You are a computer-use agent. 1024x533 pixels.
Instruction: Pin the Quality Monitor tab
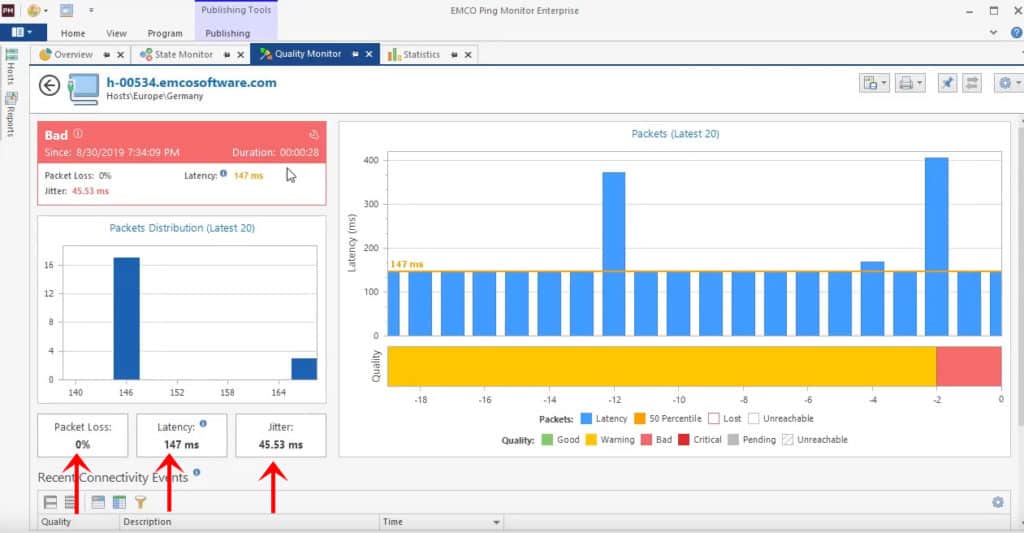[x=355, y=54]
